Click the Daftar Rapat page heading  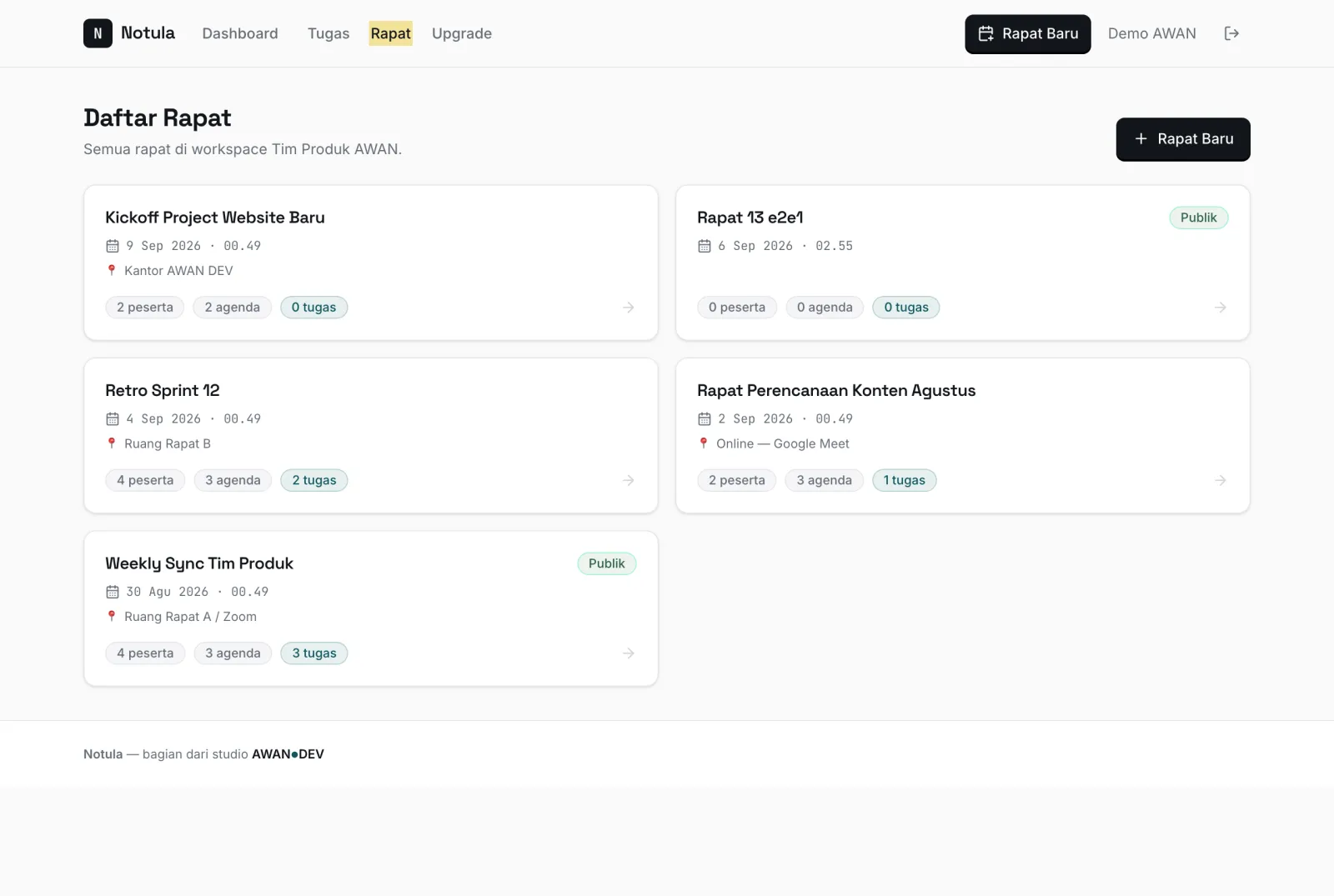(x=158, y=118)
